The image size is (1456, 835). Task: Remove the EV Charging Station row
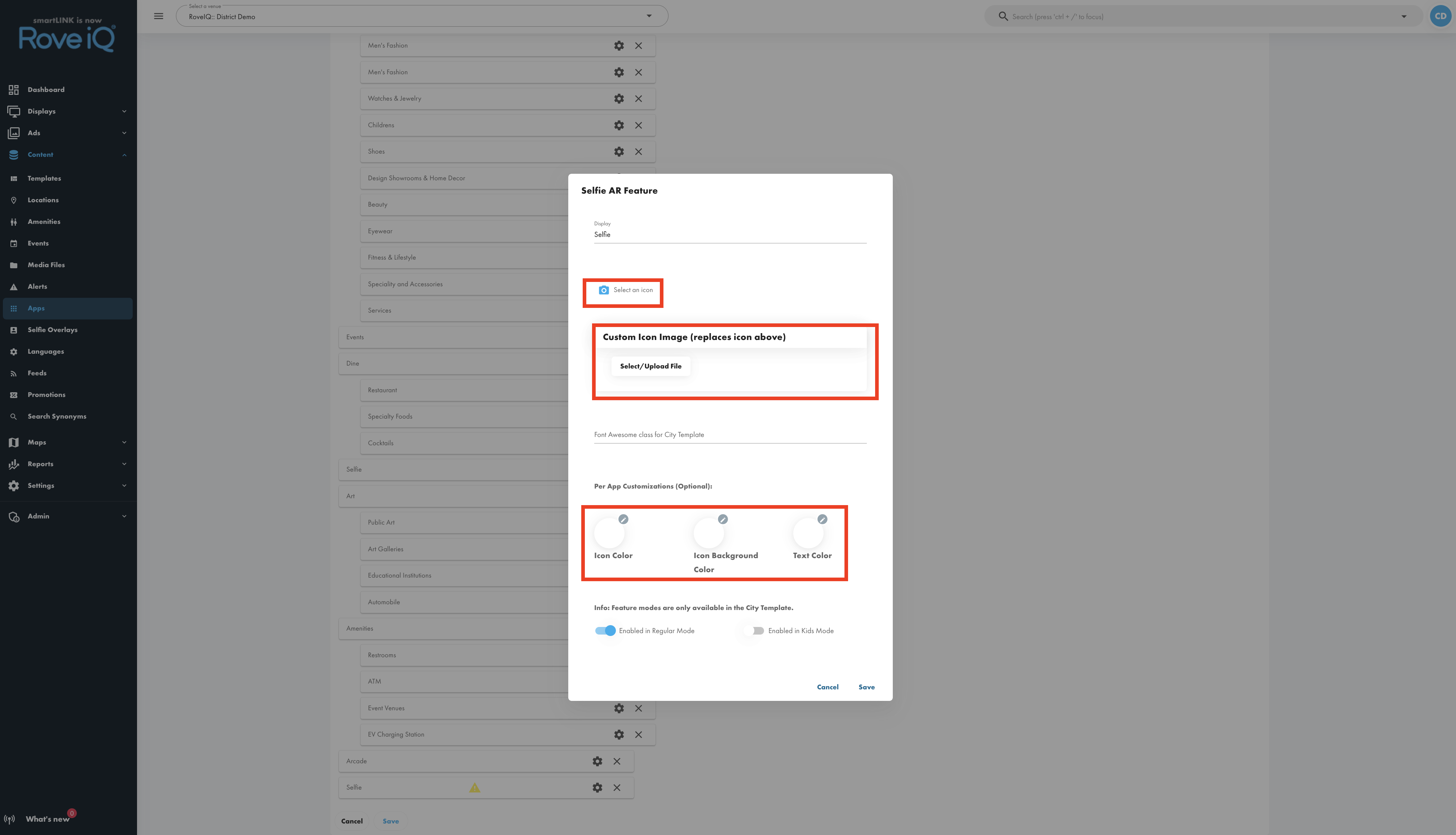point(638,735)
